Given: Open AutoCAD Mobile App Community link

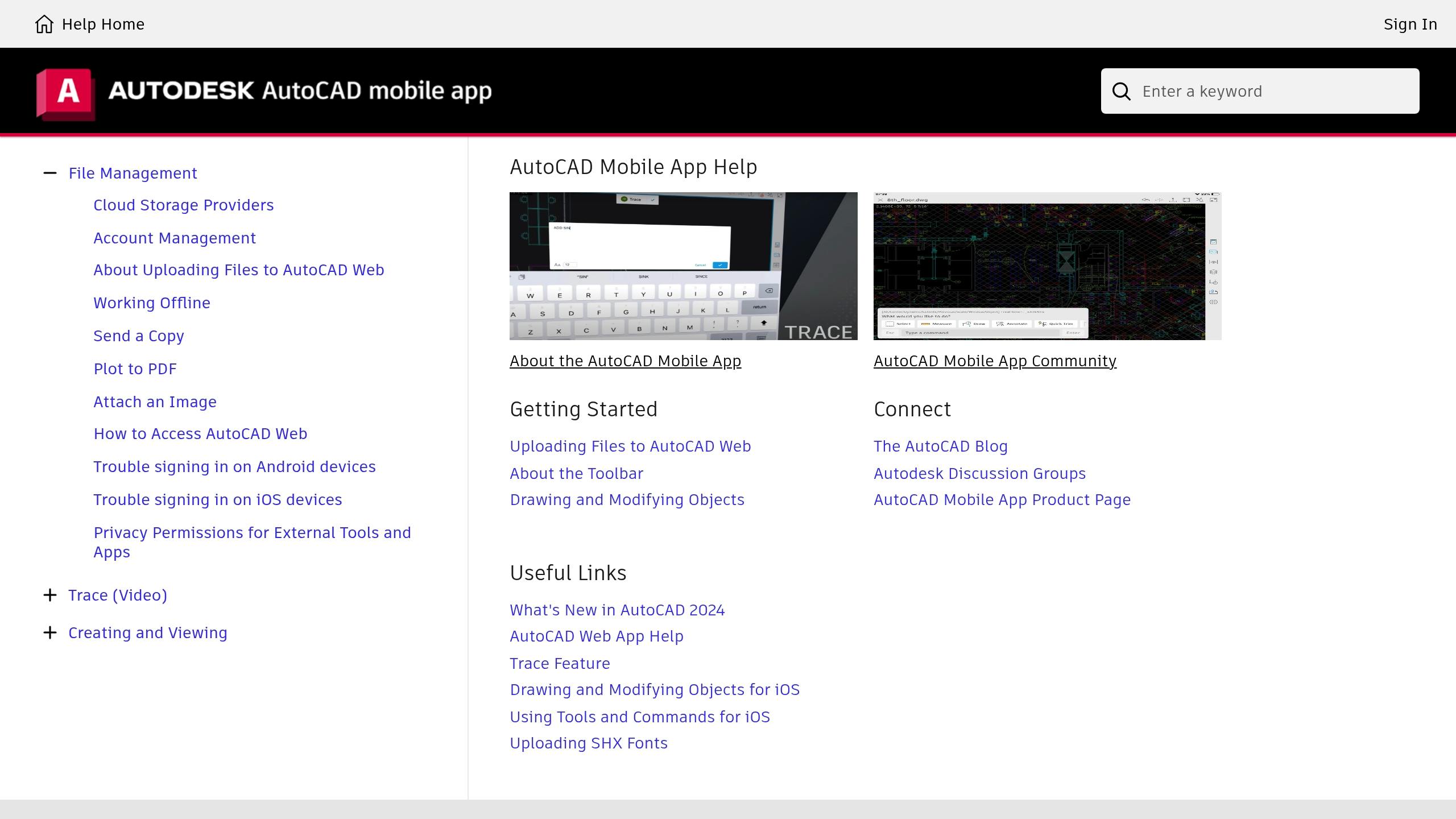Looking at the screenshot, I should pos(995,361).
